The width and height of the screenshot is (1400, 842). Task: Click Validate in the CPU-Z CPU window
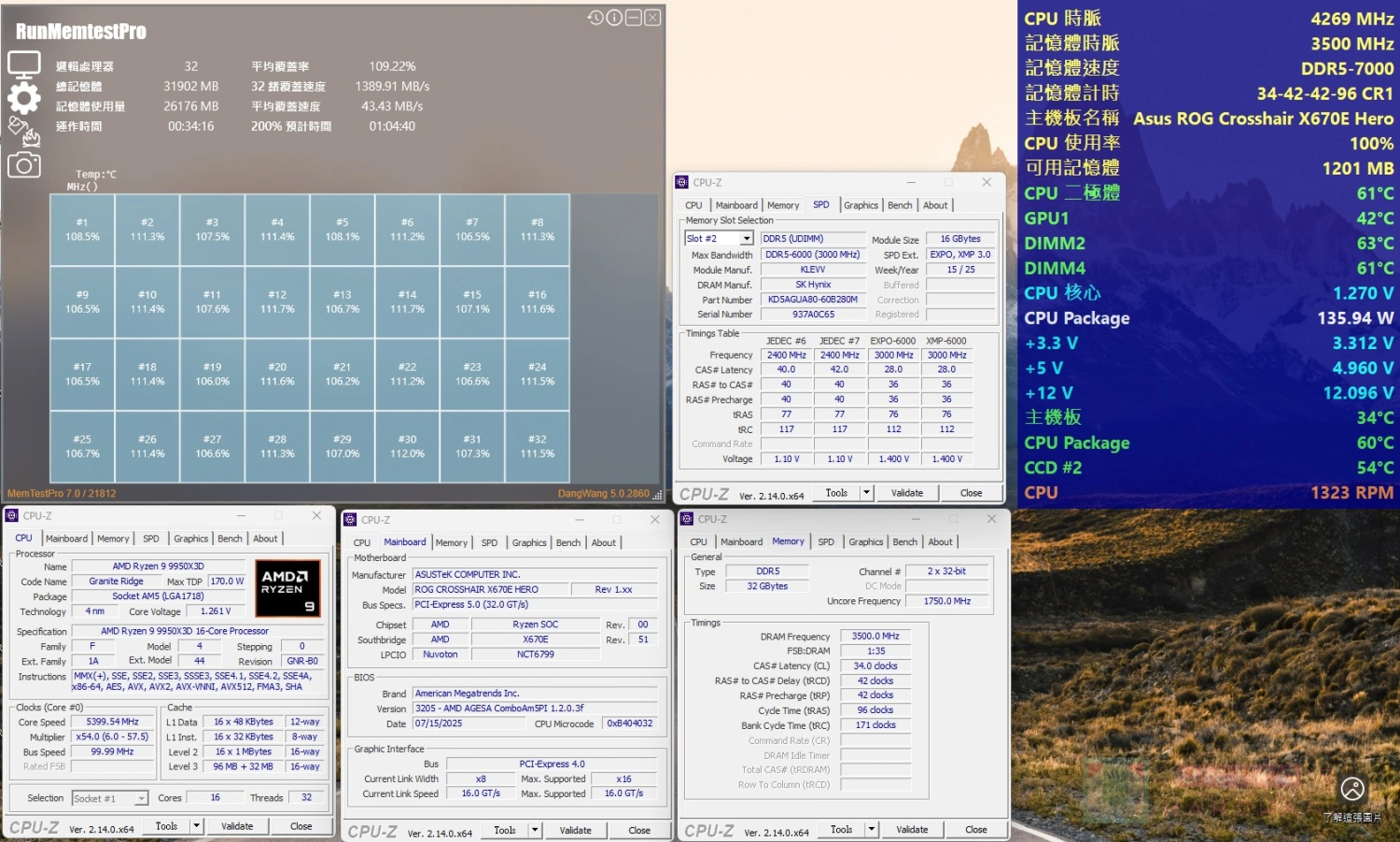coord(237,826)
